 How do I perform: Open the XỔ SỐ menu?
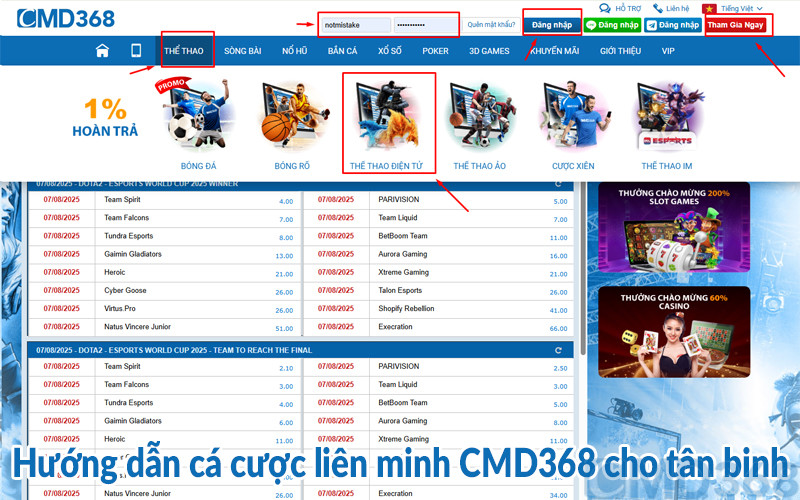tap(390, 51)
